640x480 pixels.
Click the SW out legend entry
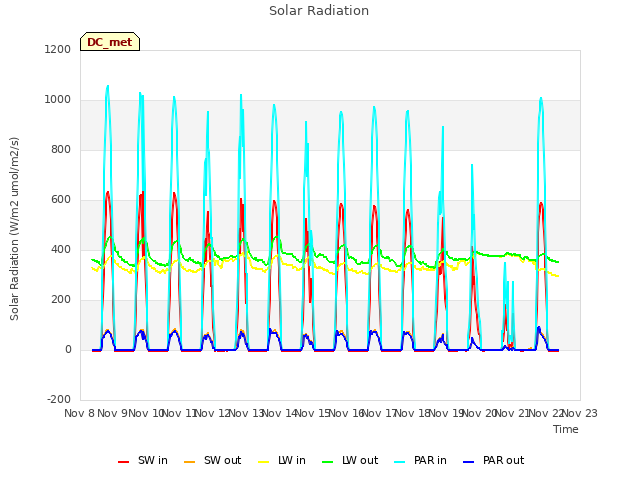point(213,460)
